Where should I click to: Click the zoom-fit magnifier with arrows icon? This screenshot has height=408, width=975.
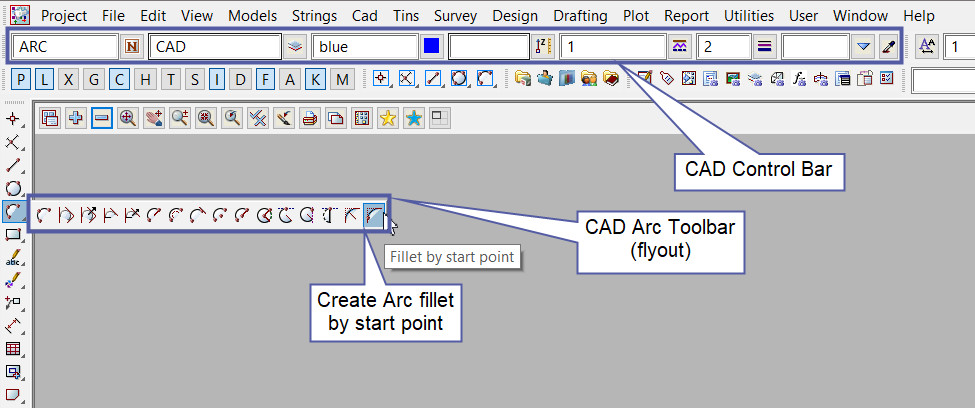[128, 118]
